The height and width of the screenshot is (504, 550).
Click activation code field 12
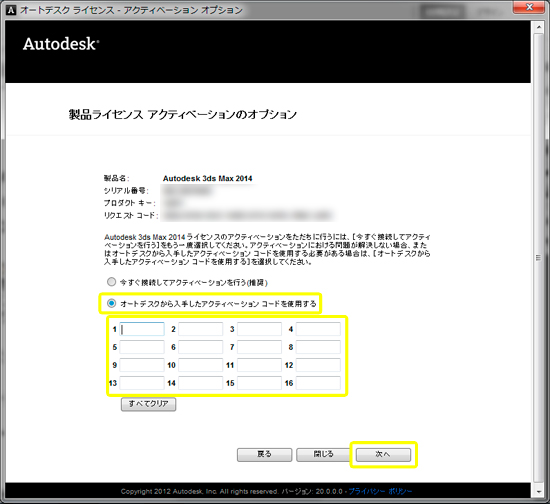pyautogui.click(x=318, y=365)
